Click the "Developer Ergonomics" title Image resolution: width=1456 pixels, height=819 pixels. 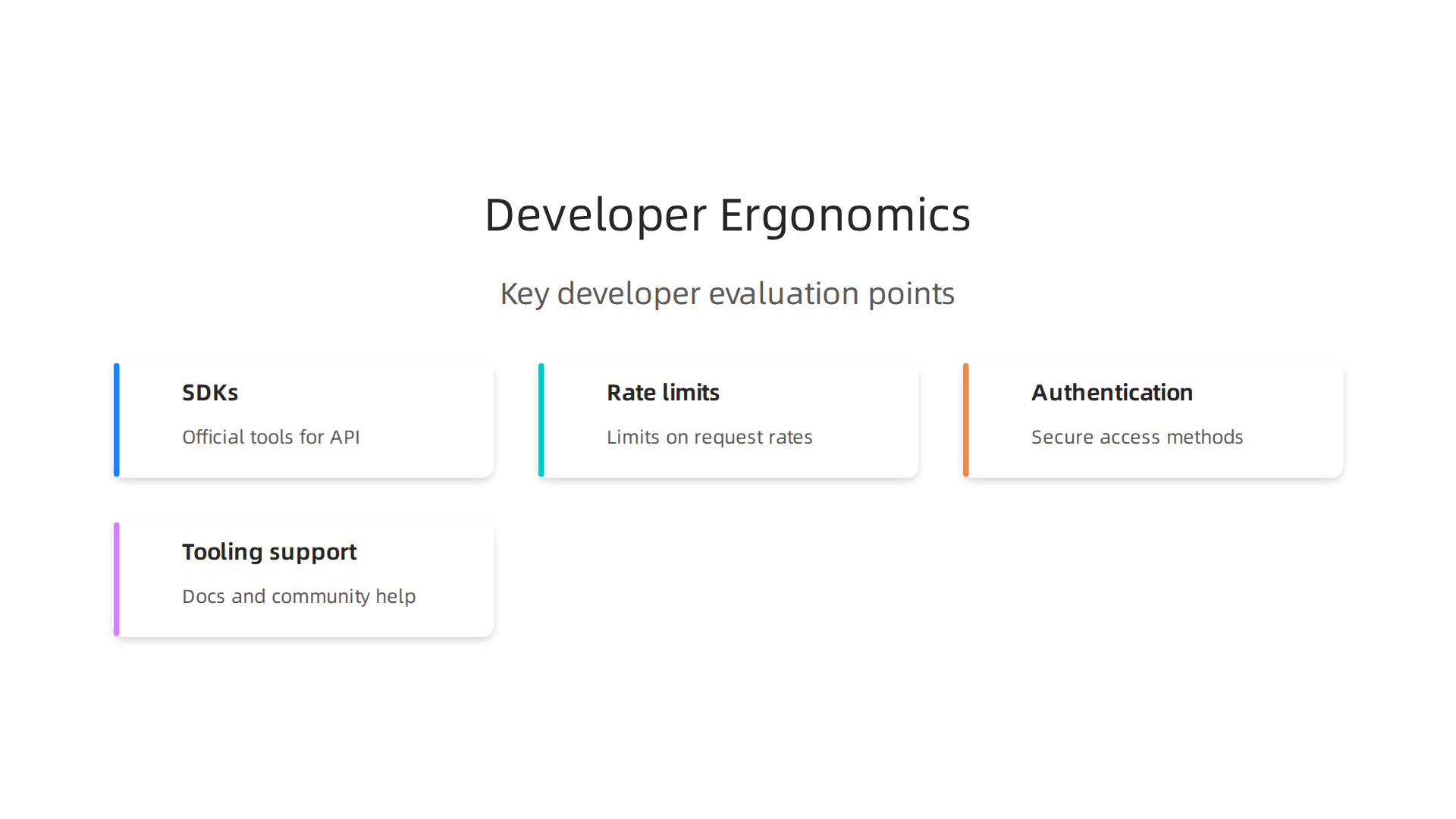click(727, 215)
